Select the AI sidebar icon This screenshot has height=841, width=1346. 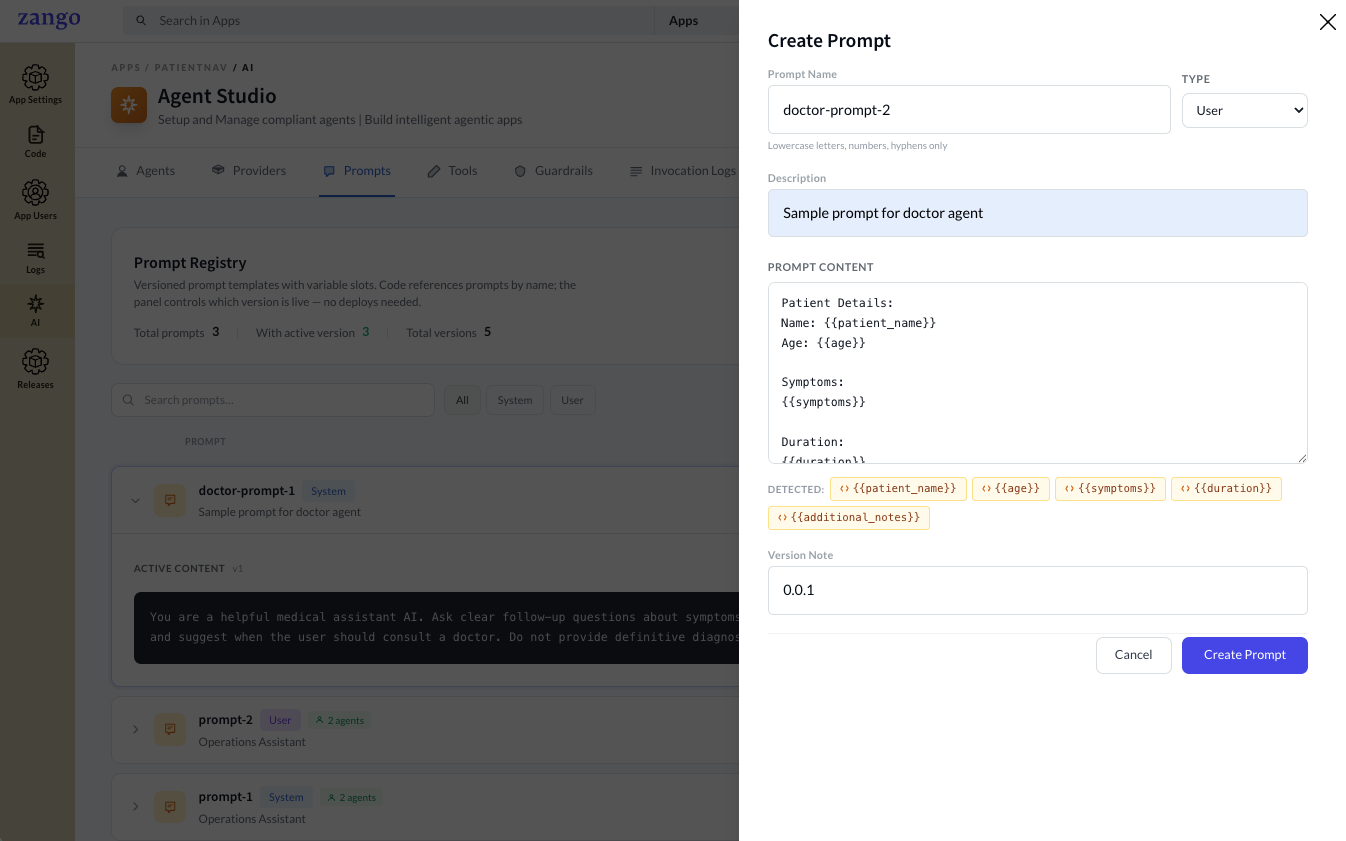point(35,310)
